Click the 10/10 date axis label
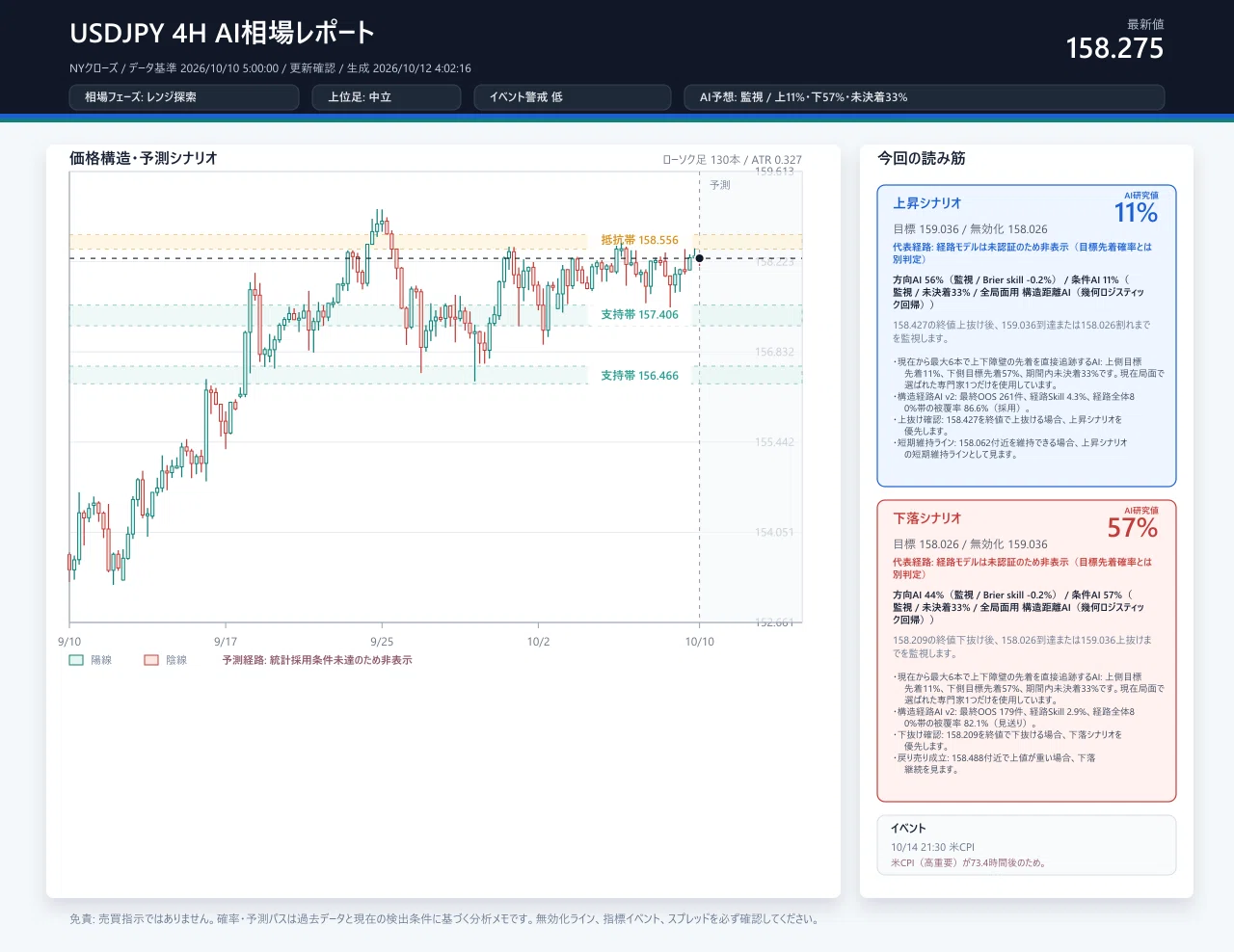The image size is (1234, 952). (700, 642)
